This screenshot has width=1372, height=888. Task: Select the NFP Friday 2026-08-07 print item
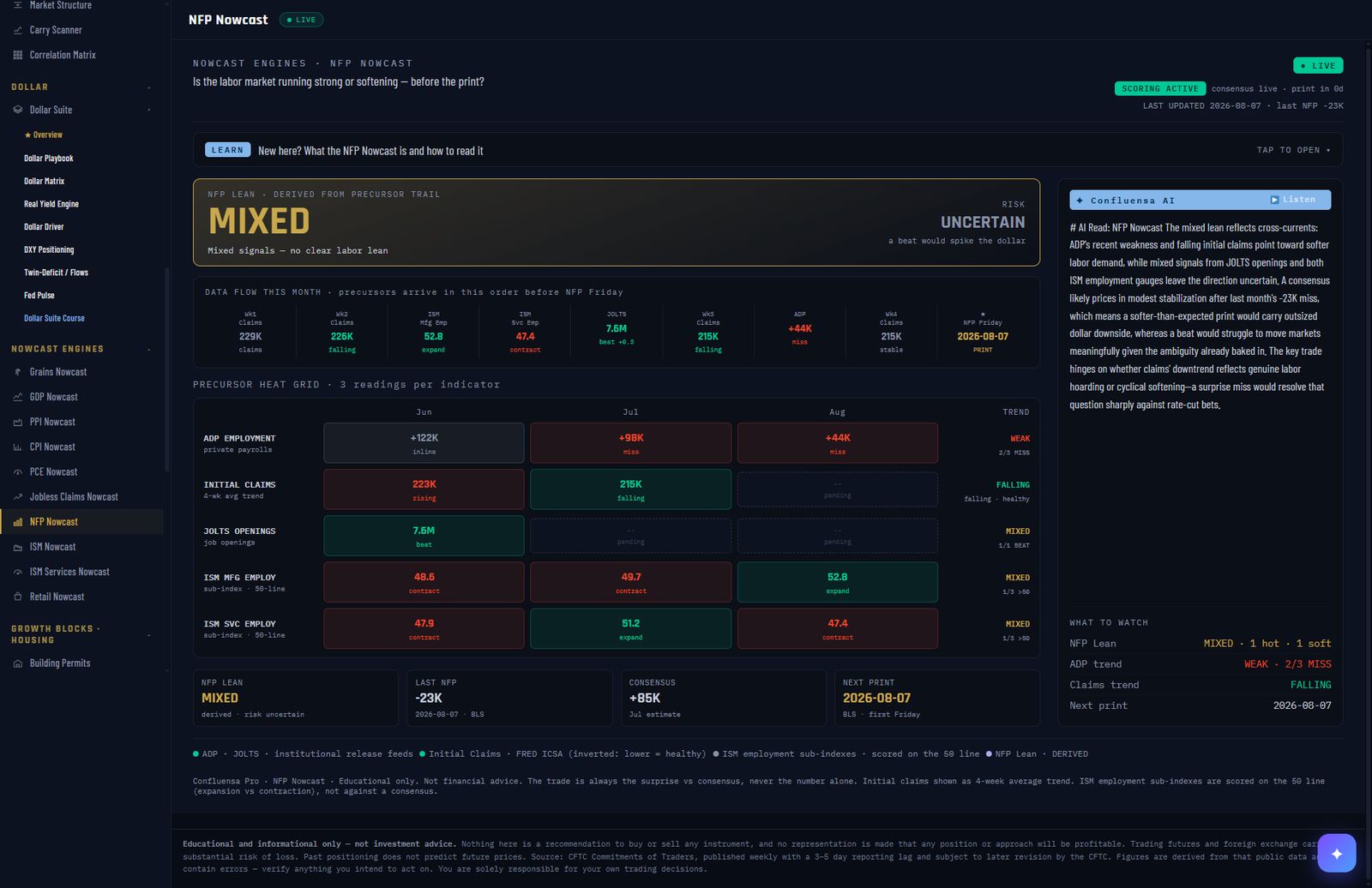click(x=983, y=332)
